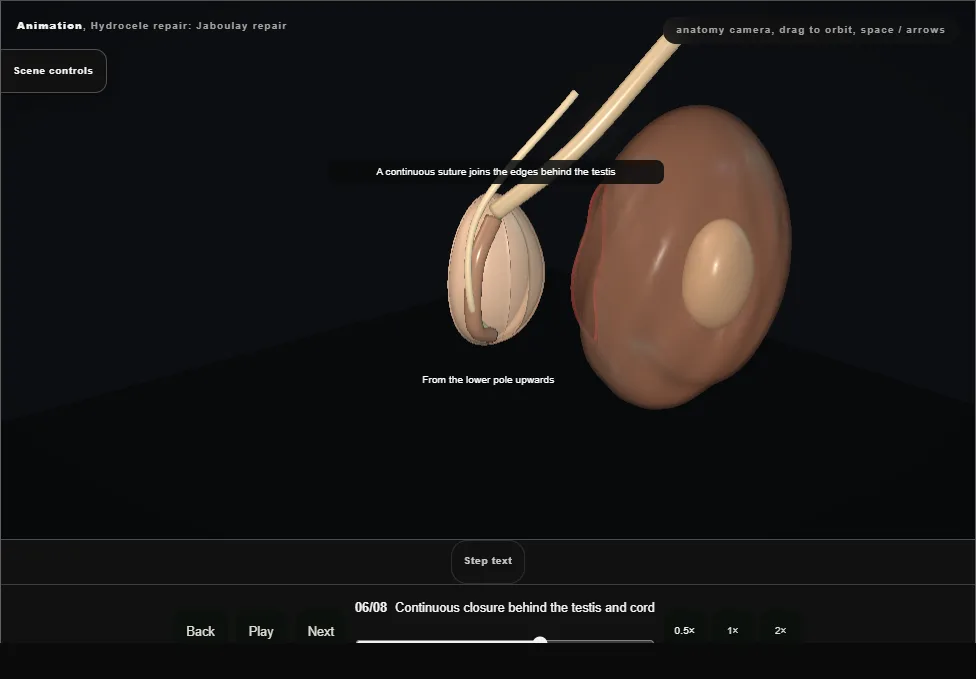Set playback speed to 2×
976x679 pixels.
click(781, 630)
